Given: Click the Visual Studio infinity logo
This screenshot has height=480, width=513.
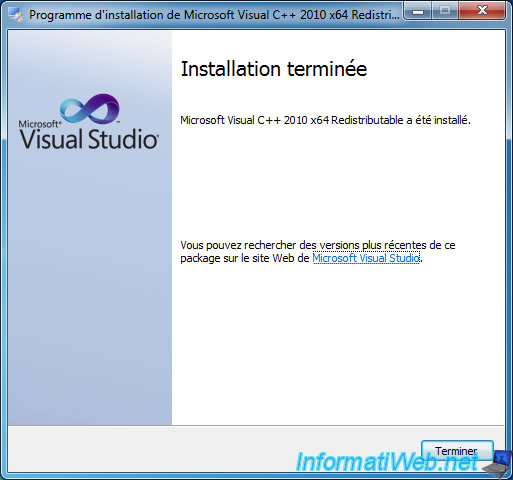Looking at the screenshot, I should pyautogui.click(x=90, y=108).
